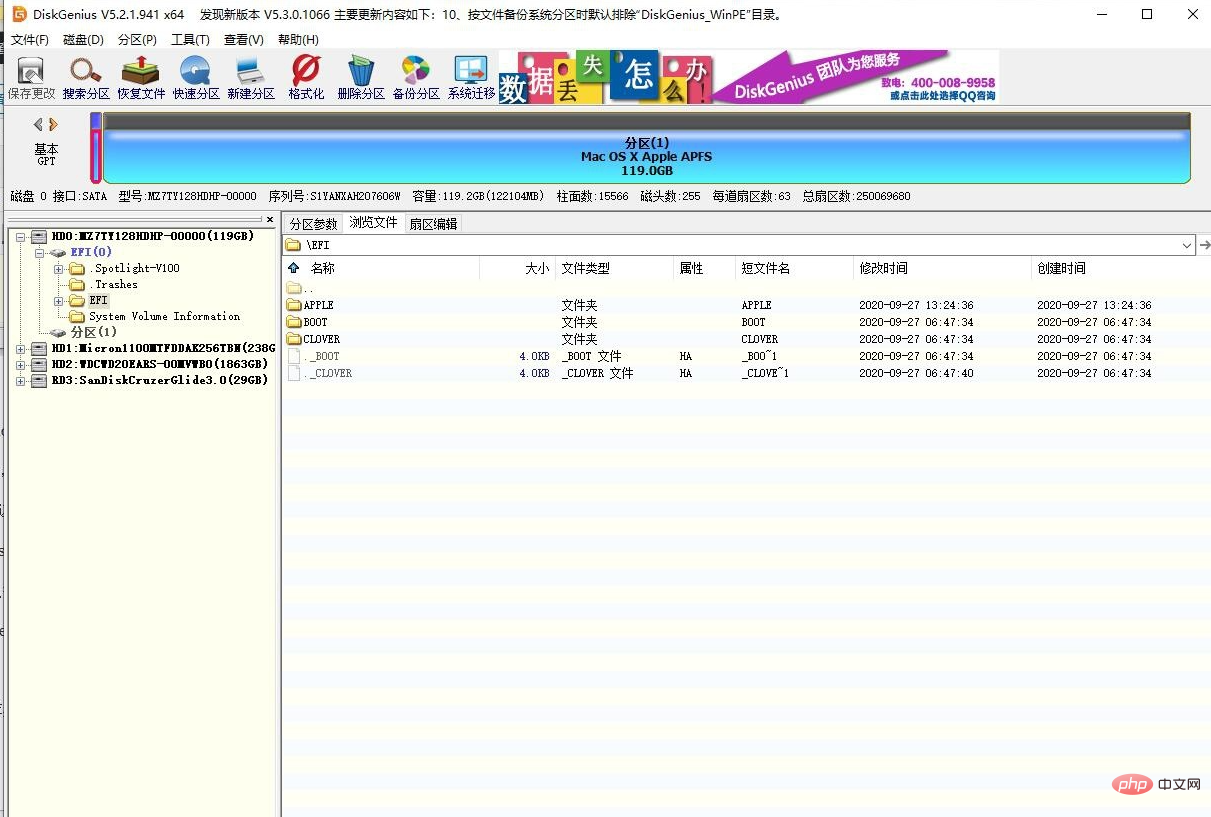Viewport: 1211px width, 817px height.
Task: Sort by the 文件类型 column header
Action: tap(616, 268)
